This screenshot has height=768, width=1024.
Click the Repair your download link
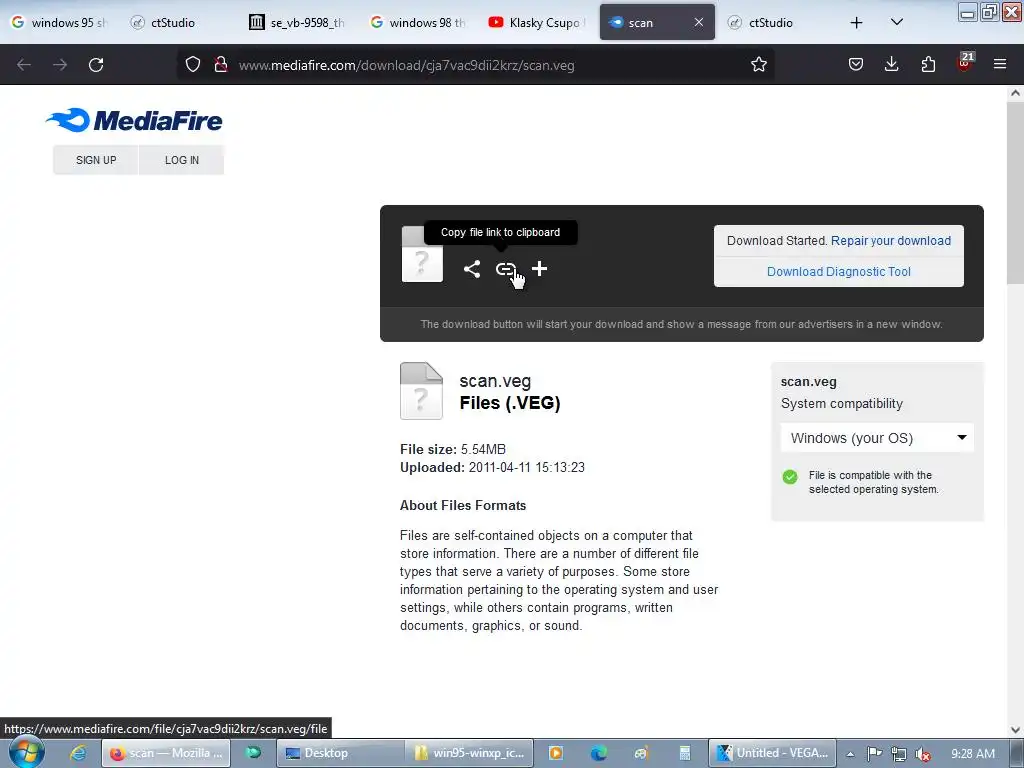tap(891, 240)
